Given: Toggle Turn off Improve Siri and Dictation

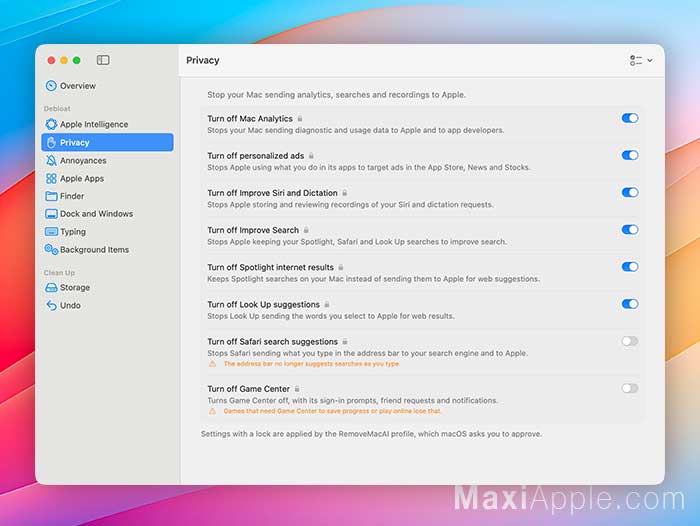Looking at the screenshot, I should pyautogui.click(x=629, y=192).
